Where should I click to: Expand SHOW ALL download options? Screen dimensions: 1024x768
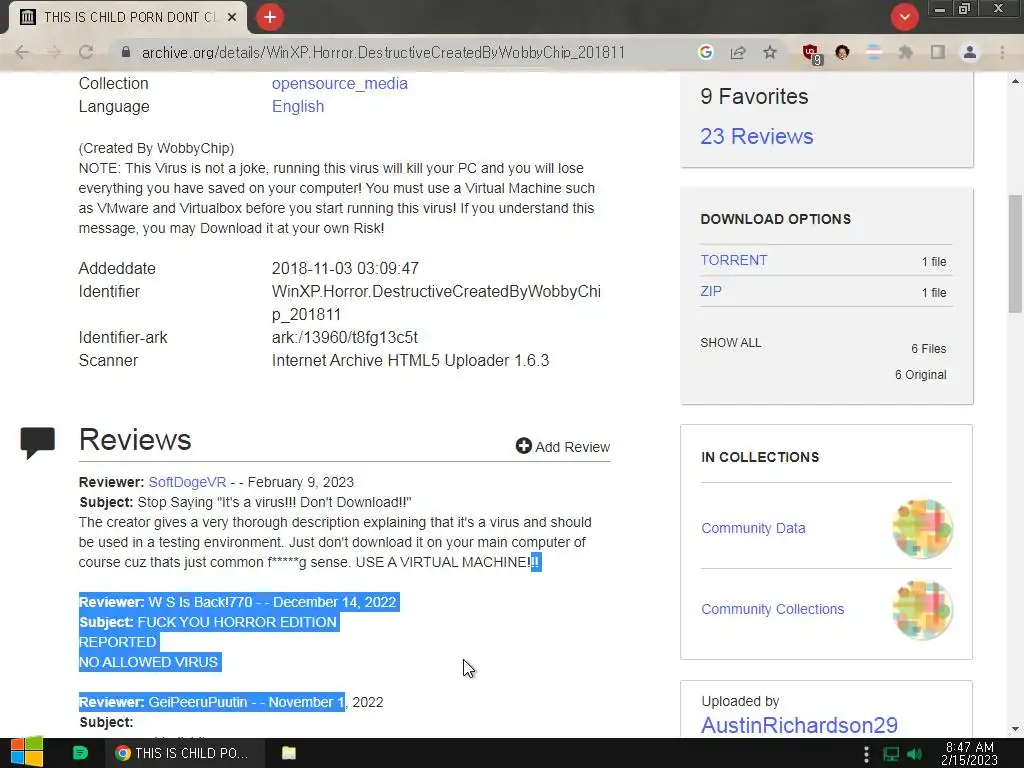pos(731,343)
